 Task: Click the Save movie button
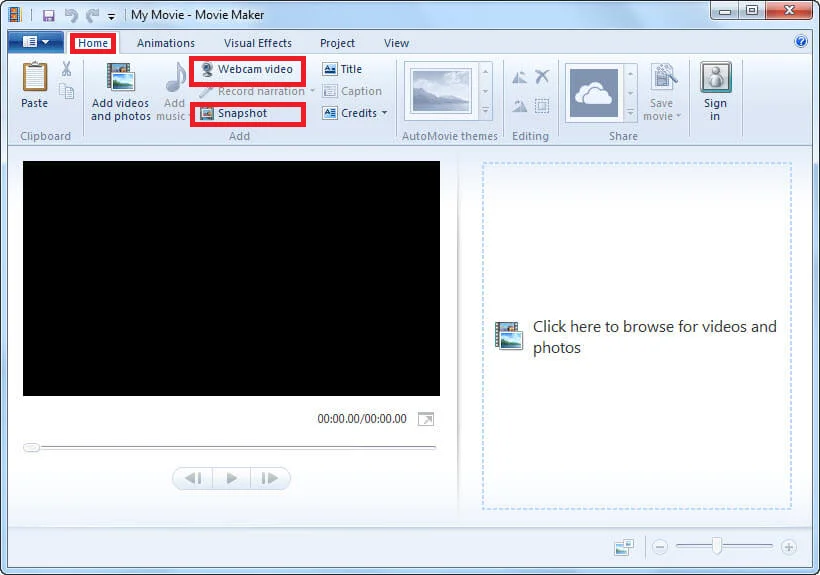(x=663, y=92)
